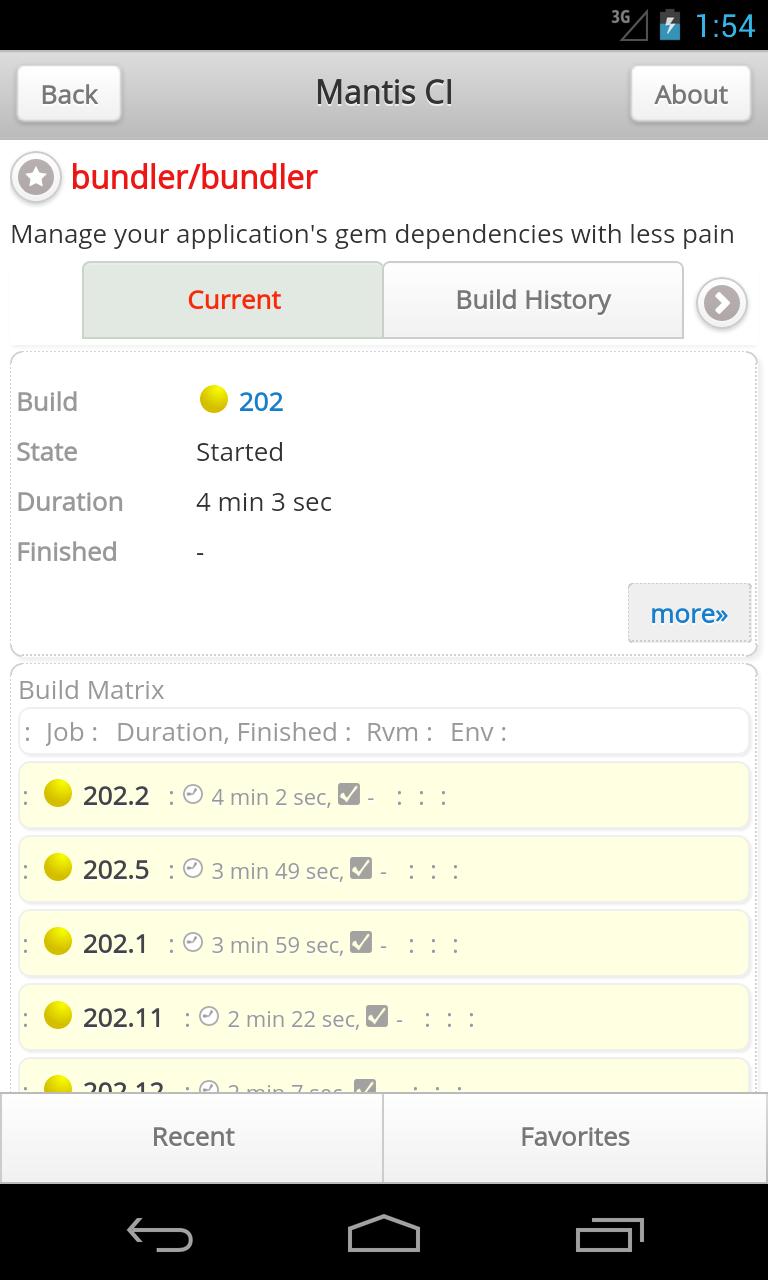The image size is (768, 1280).
Task: Toggle the finished checkbox in job 202.1 row
Action: [x=361, y=942]
